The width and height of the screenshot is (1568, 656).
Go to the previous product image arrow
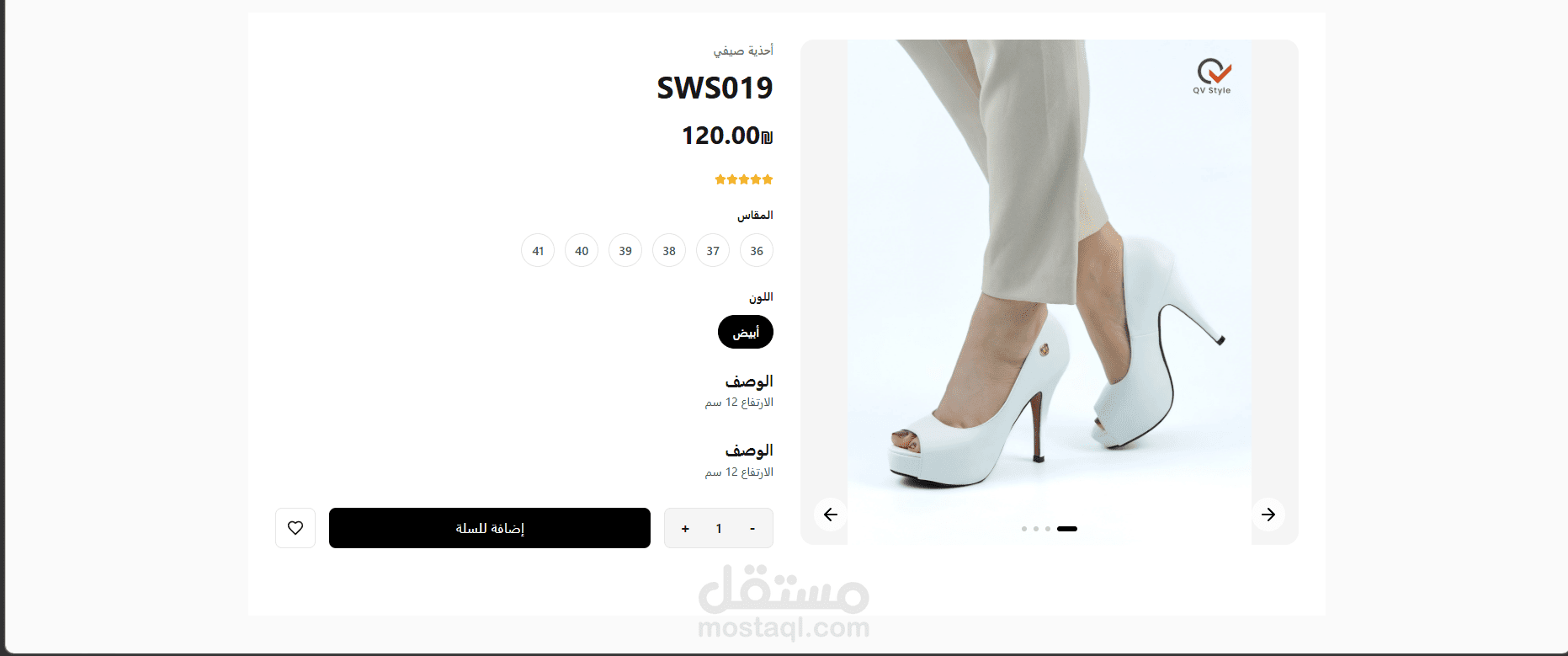point(831,515)
